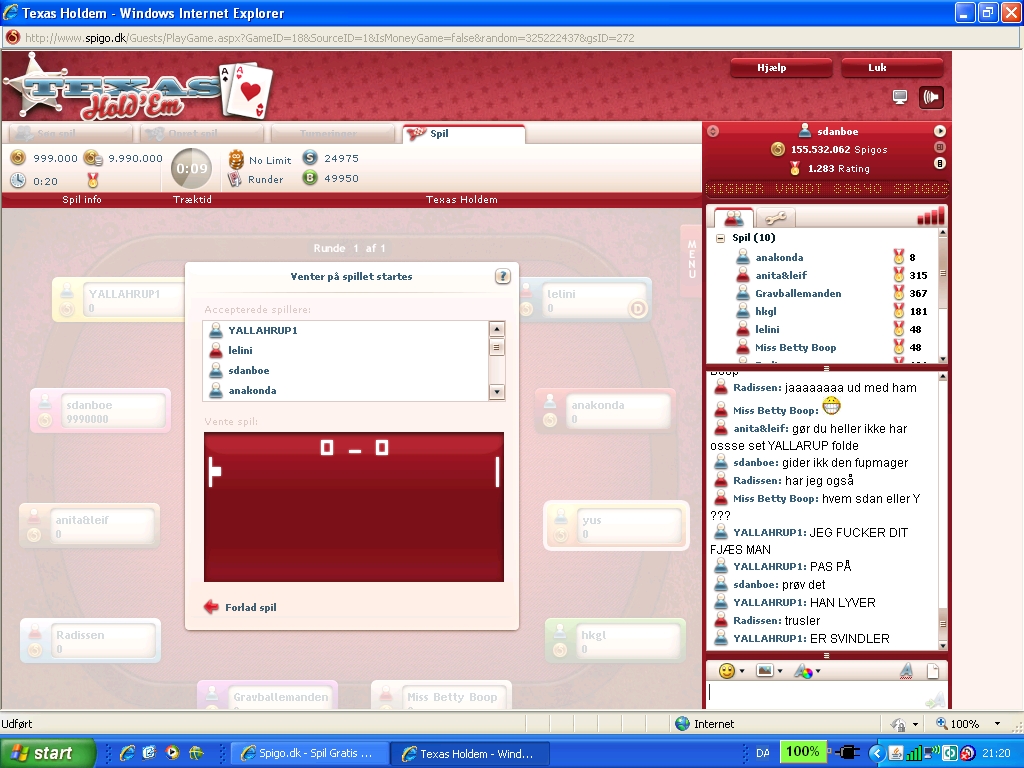Viewport: 1024px width, 768px height.
Task: Select anakonda in the player list panel
Action: 779,258
